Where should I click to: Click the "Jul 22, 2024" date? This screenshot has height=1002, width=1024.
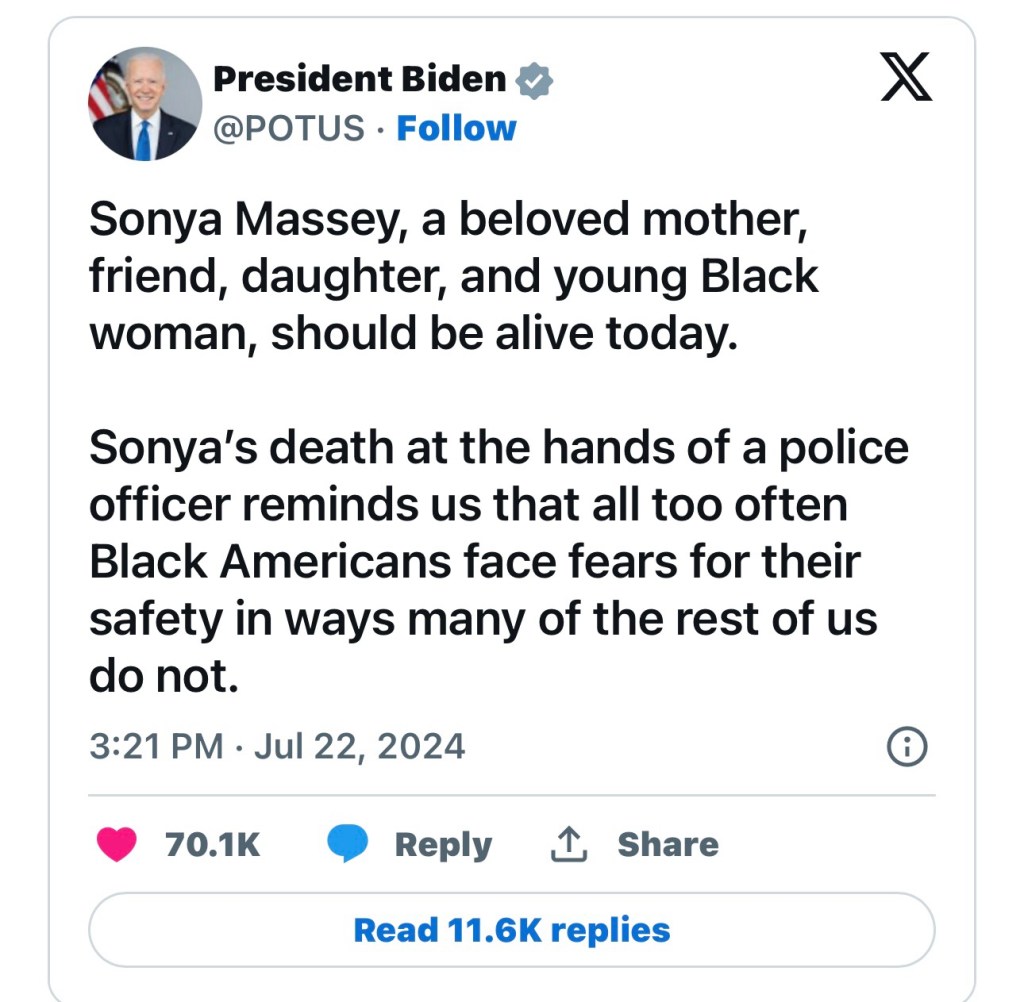(x=359, y=746)
